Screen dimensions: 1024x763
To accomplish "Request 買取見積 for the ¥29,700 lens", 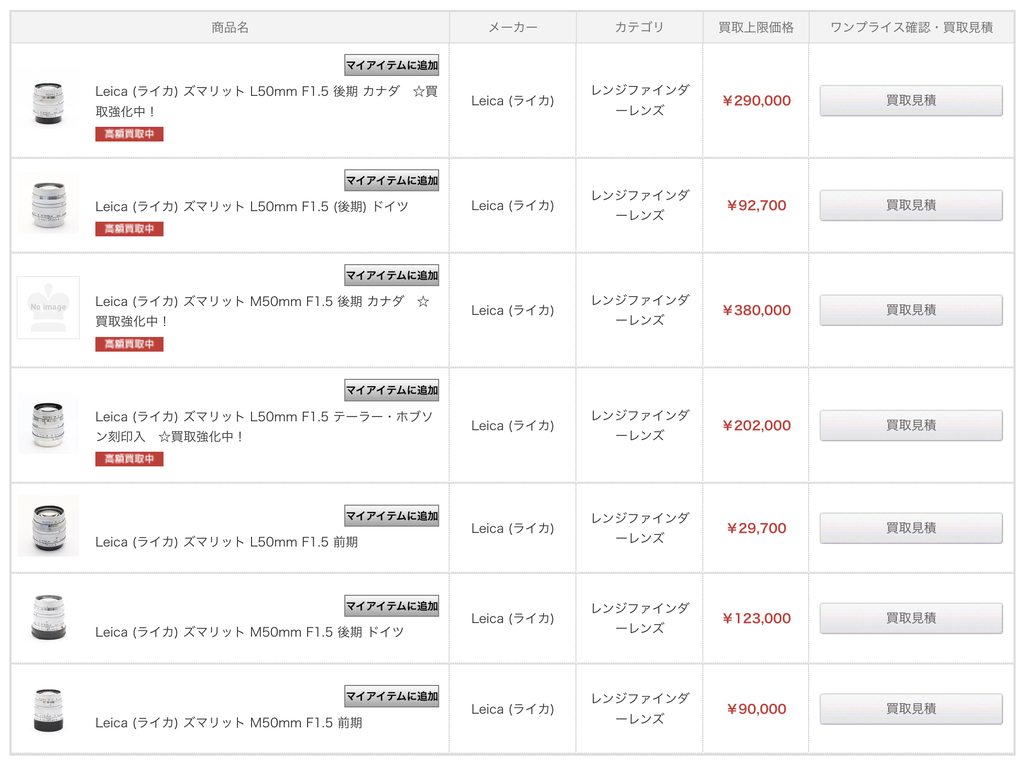I will click(911, 528).
